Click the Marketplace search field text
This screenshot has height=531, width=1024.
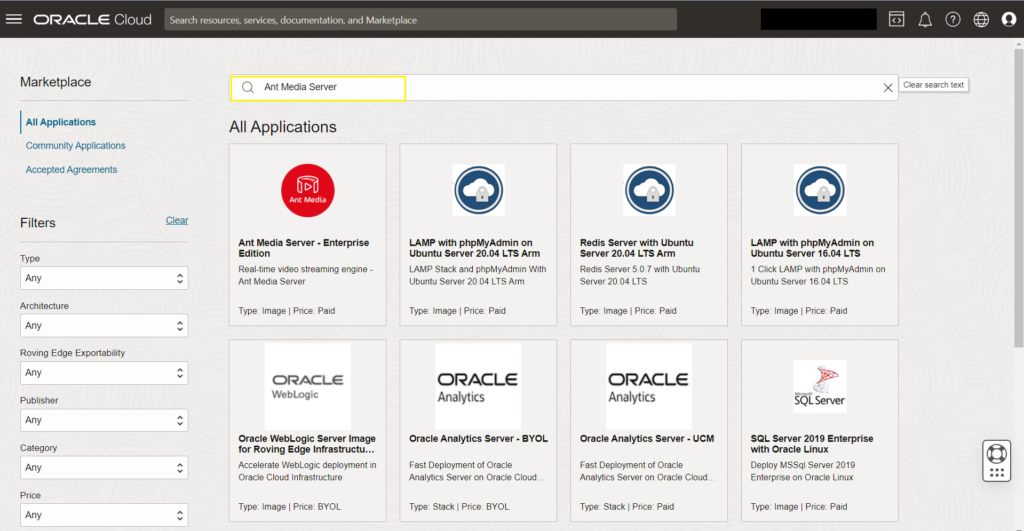300,87
